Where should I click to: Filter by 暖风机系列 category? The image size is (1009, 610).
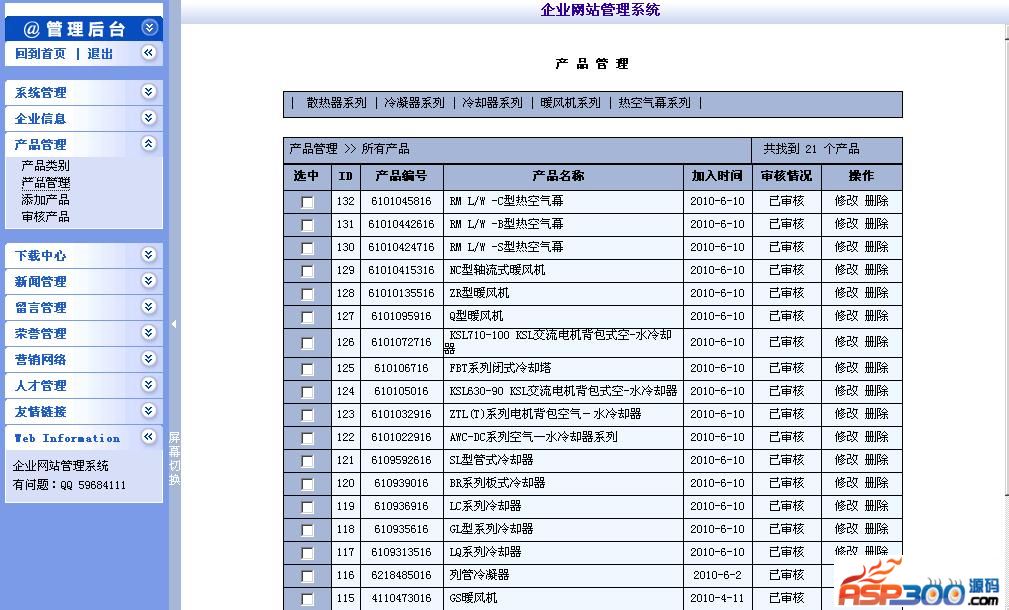pos(570,103)
